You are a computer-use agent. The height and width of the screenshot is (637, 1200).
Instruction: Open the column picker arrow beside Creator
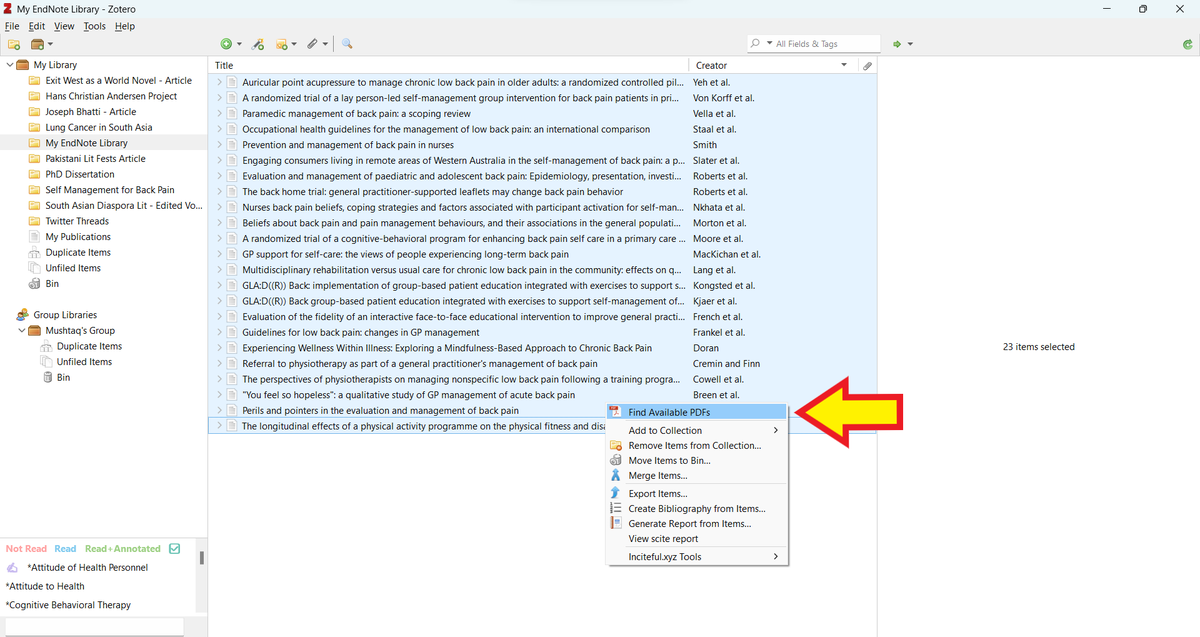845,65
